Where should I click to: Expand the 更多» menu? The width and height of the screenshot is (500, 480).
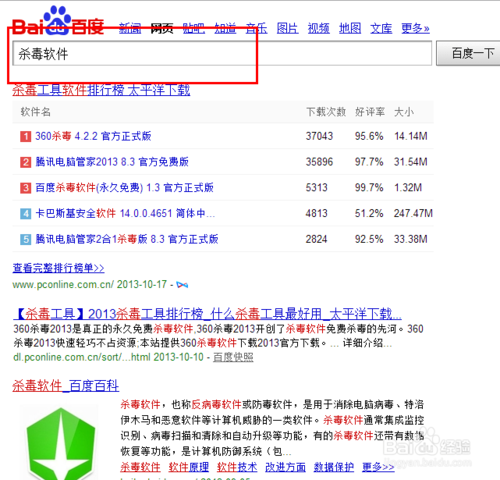(415, 28)
